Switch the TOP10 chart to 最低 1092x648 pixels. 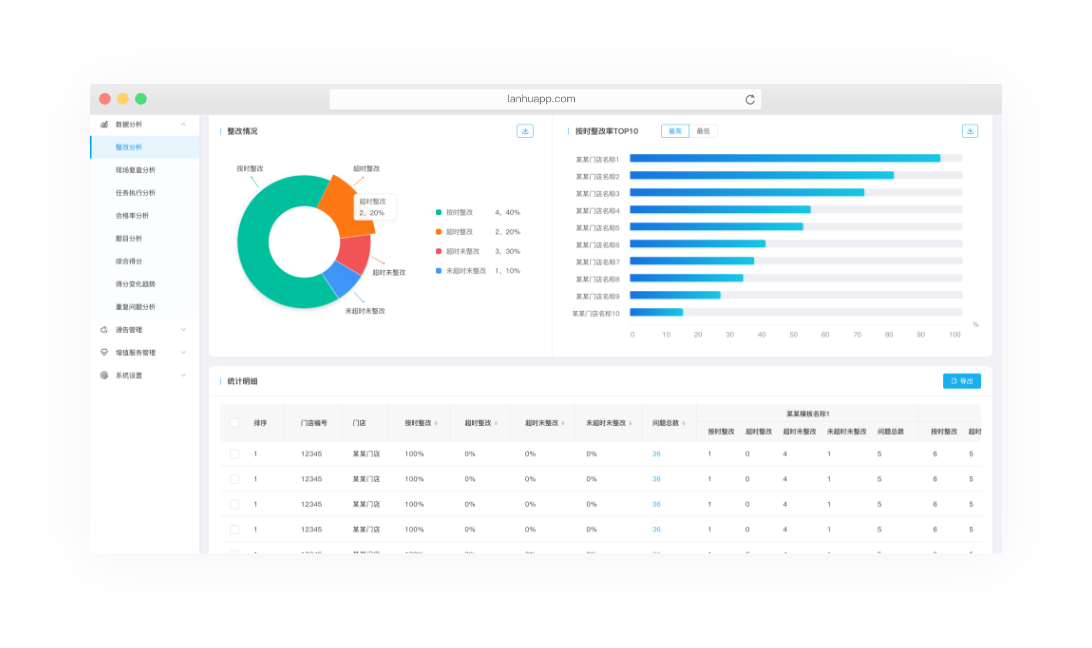[x=703, y=131]
